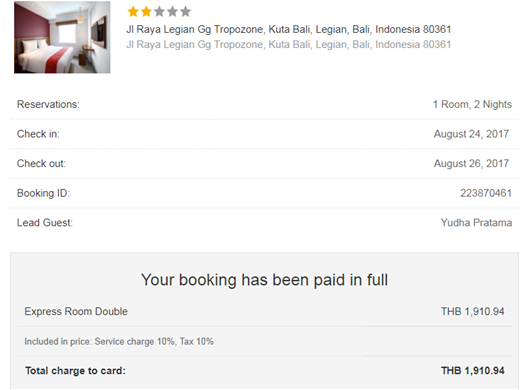
Task: Click the Express Room price THB 1,910.94
Action: point(473,312)
